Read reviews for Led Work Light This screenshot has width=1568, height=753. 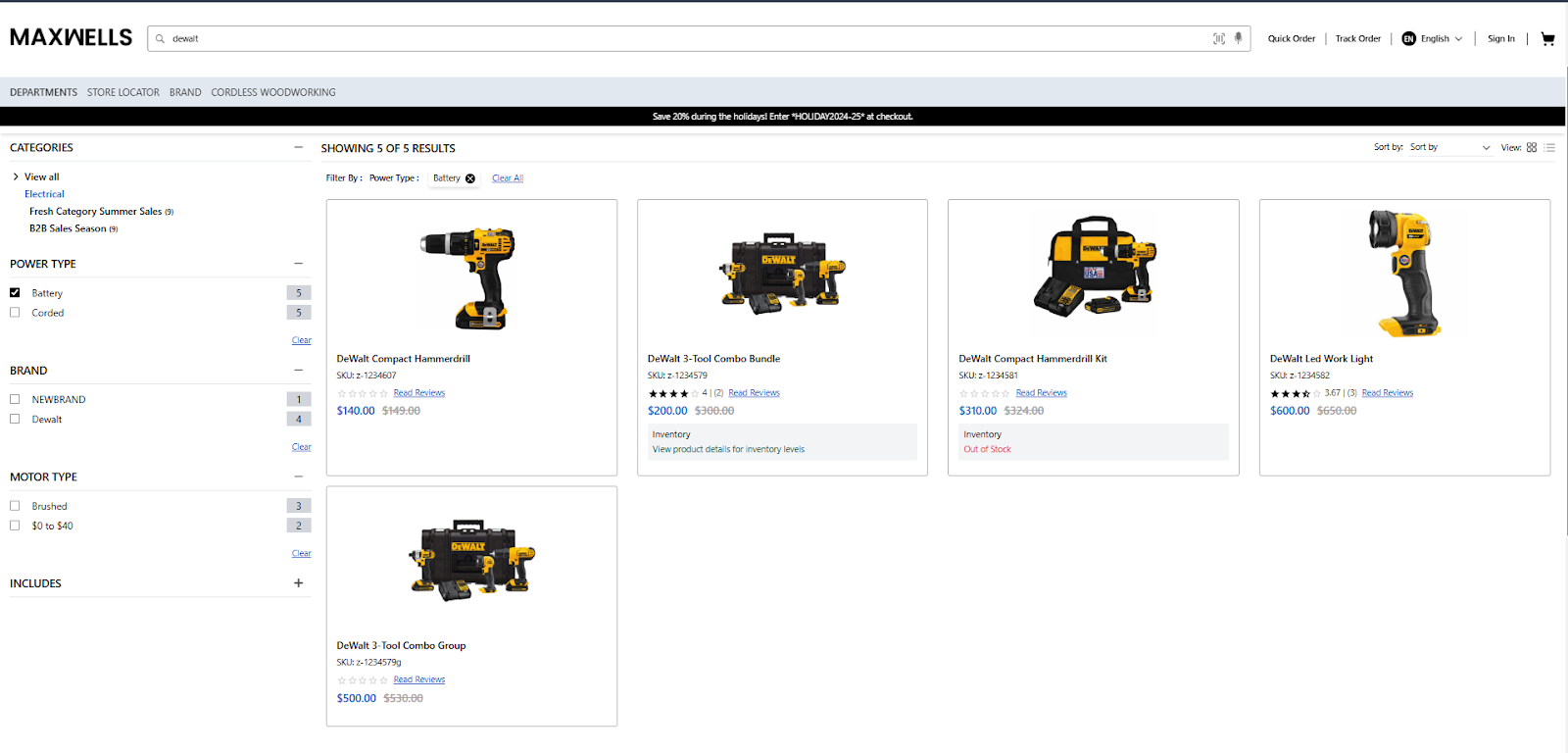pyautogui.click(x=1388, y=393)
